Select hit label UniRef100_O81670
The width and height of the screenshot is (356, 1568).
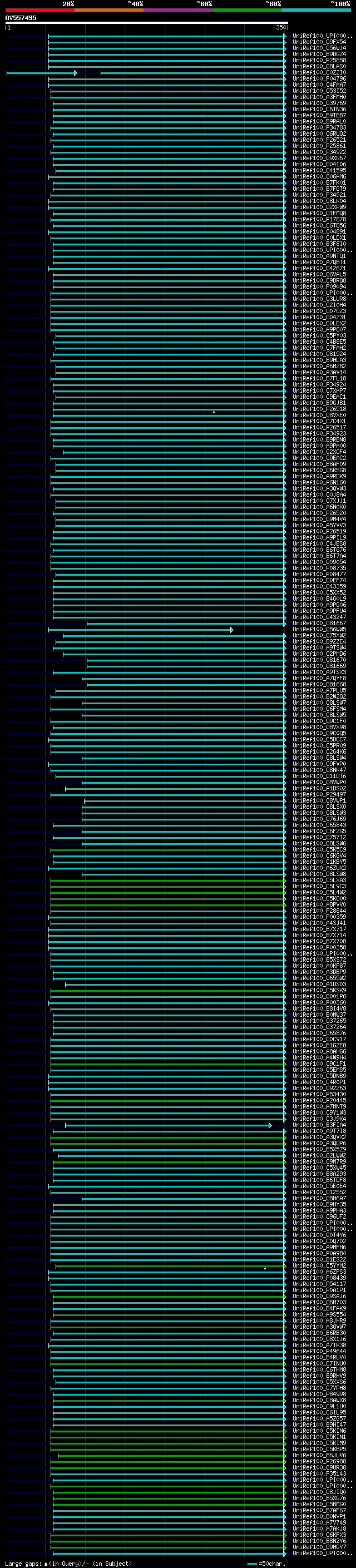tap(319, 660)
